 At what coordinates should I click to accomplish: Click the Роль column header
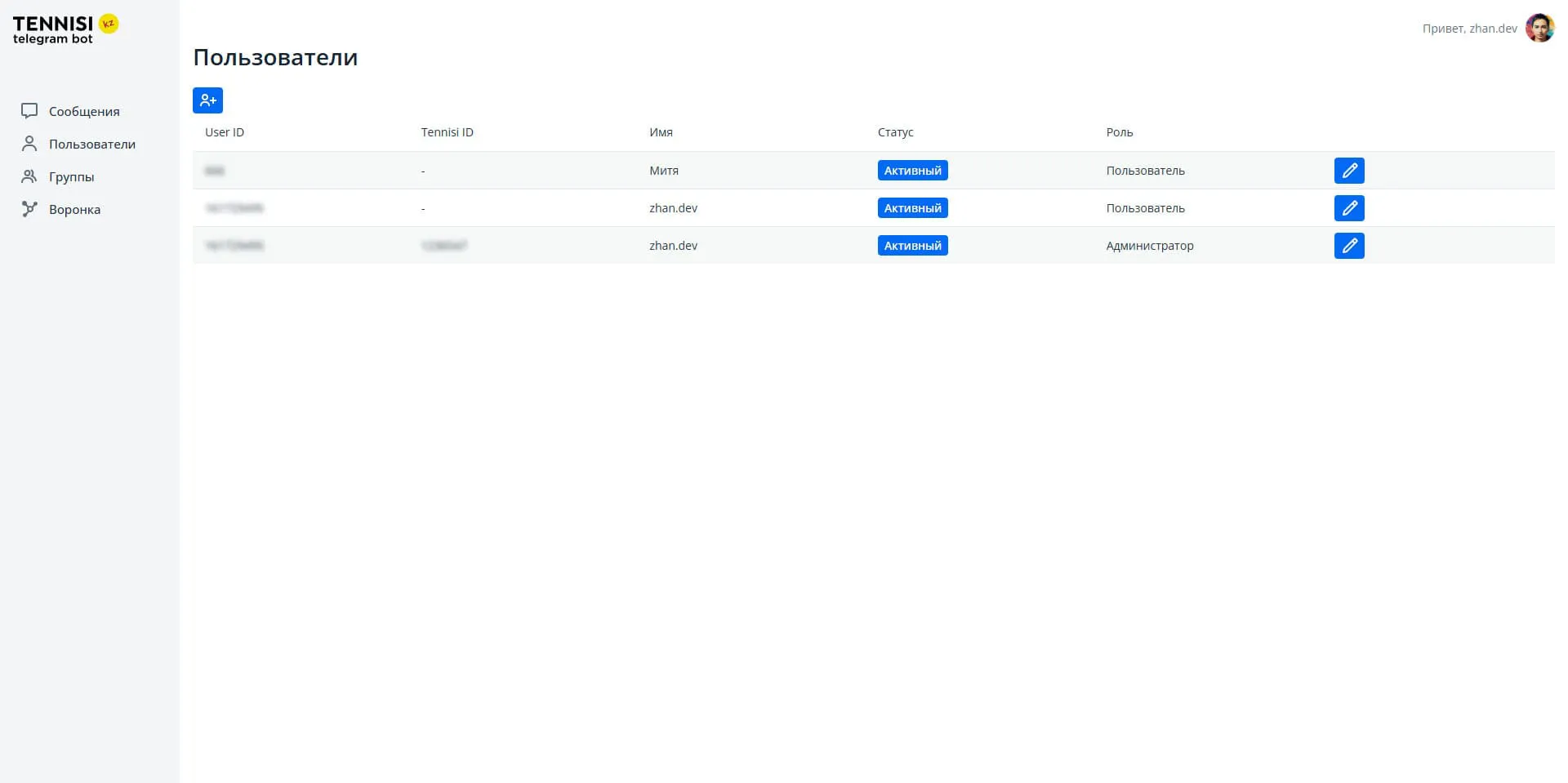[x=1119, y=132]
